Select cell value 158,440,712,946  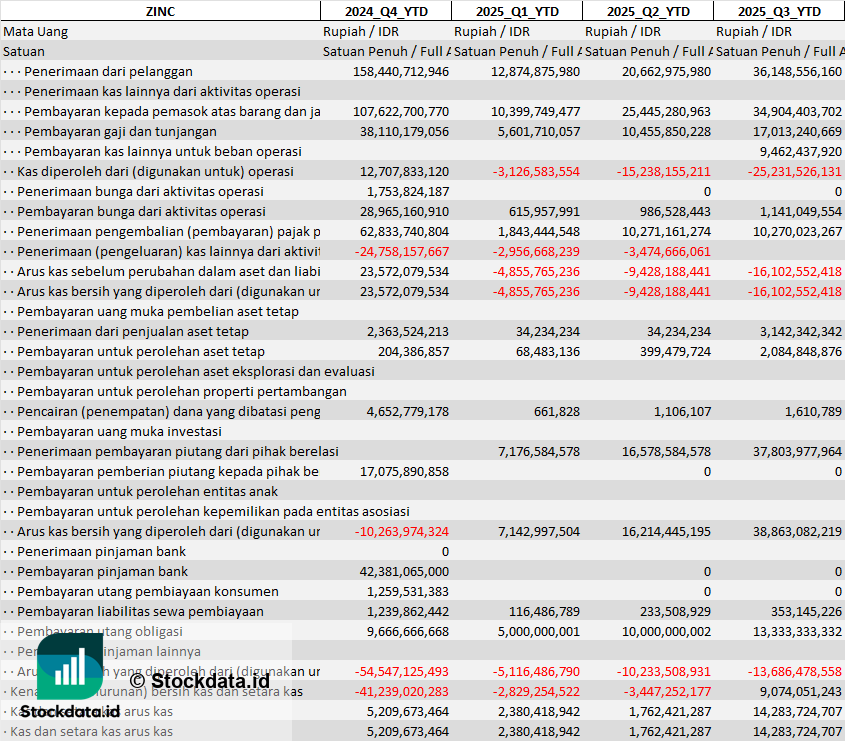(401, 72)
